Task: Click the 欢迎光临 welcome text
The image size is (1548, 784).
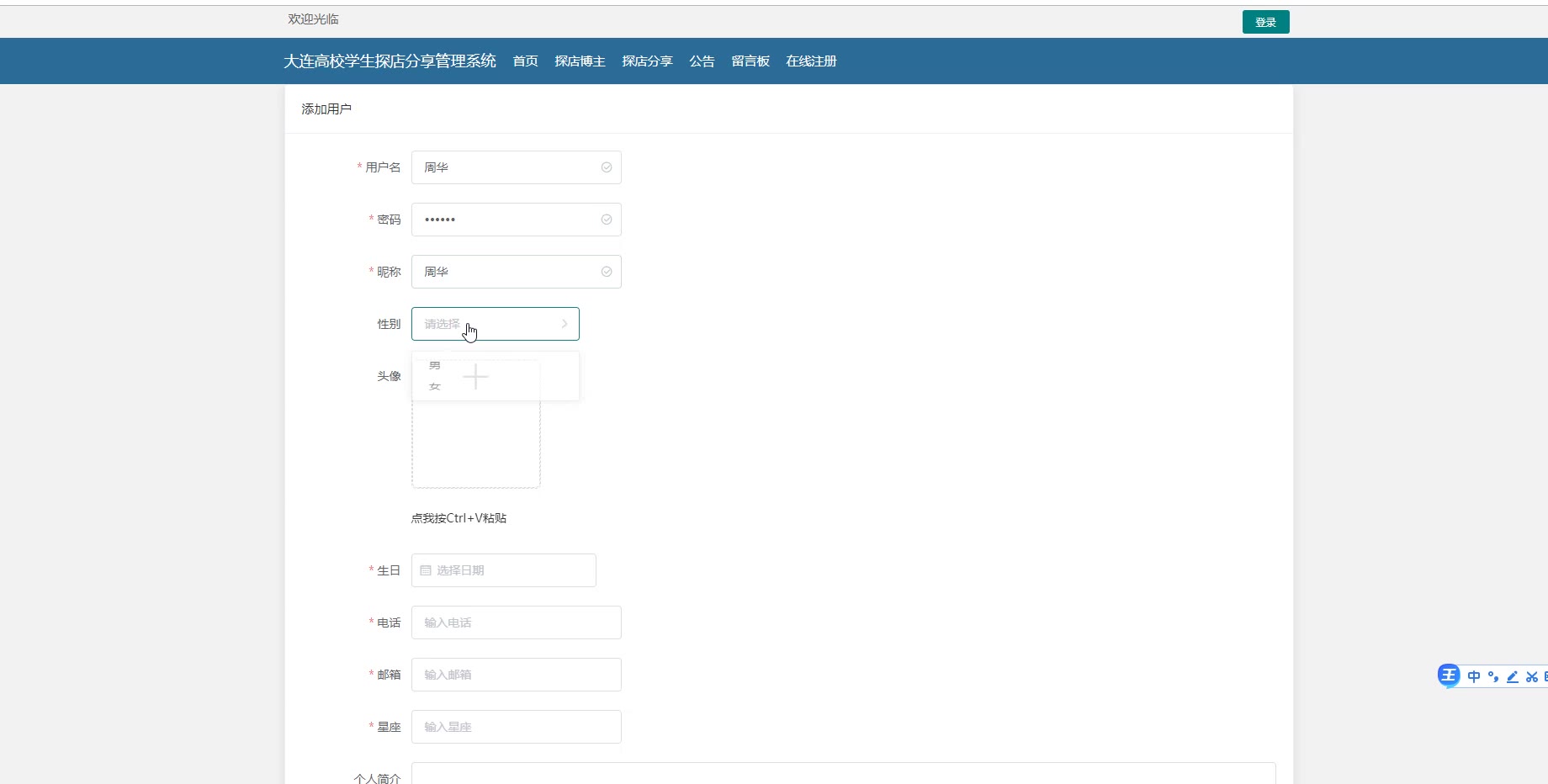Action: pos(313,19)
